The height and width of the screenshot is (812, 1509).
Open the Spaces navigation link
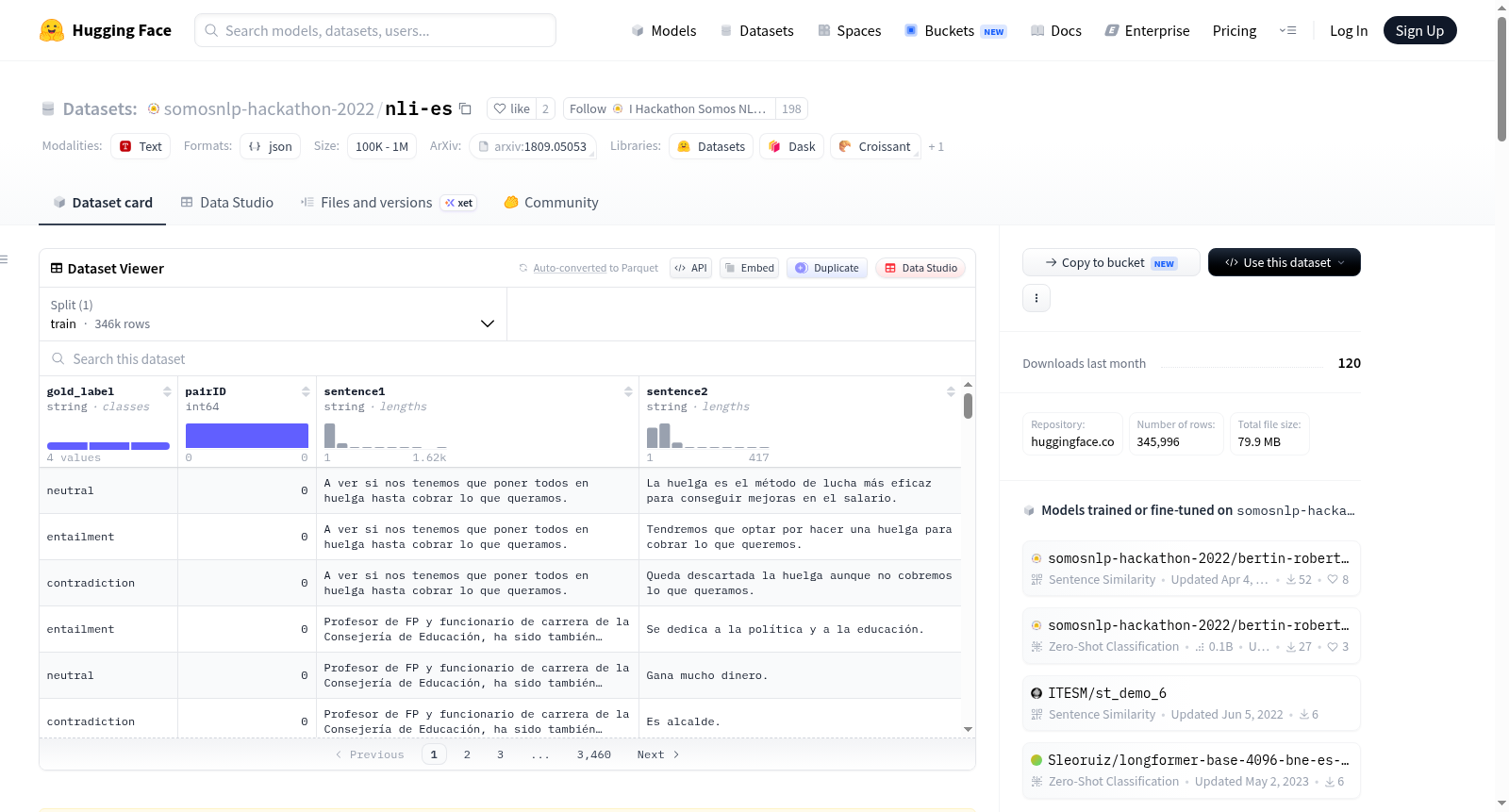(x=849, y=30)
